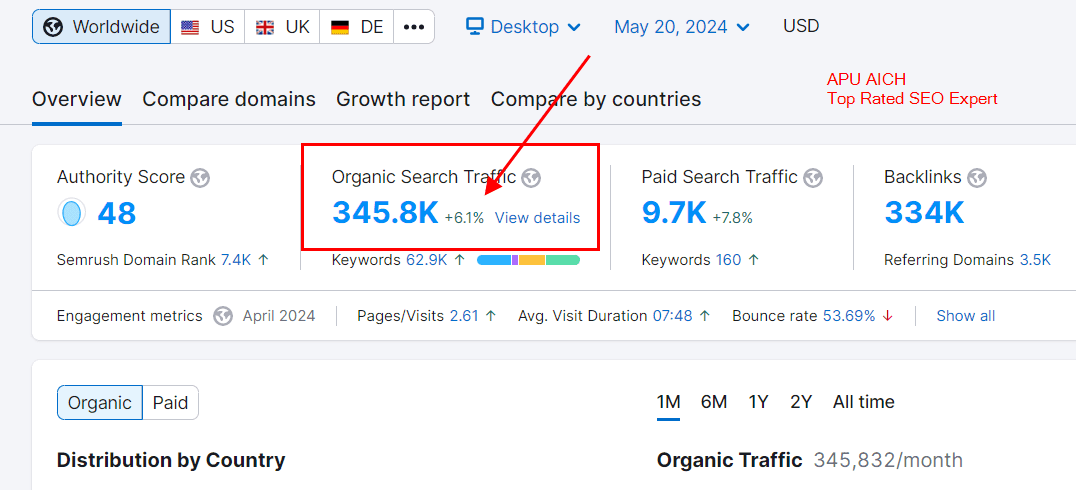This screenshot has width=1076, height=490.
Task: Click the keywords position distribution color bar
Action: pyautogui.click(x=528, y=260)
